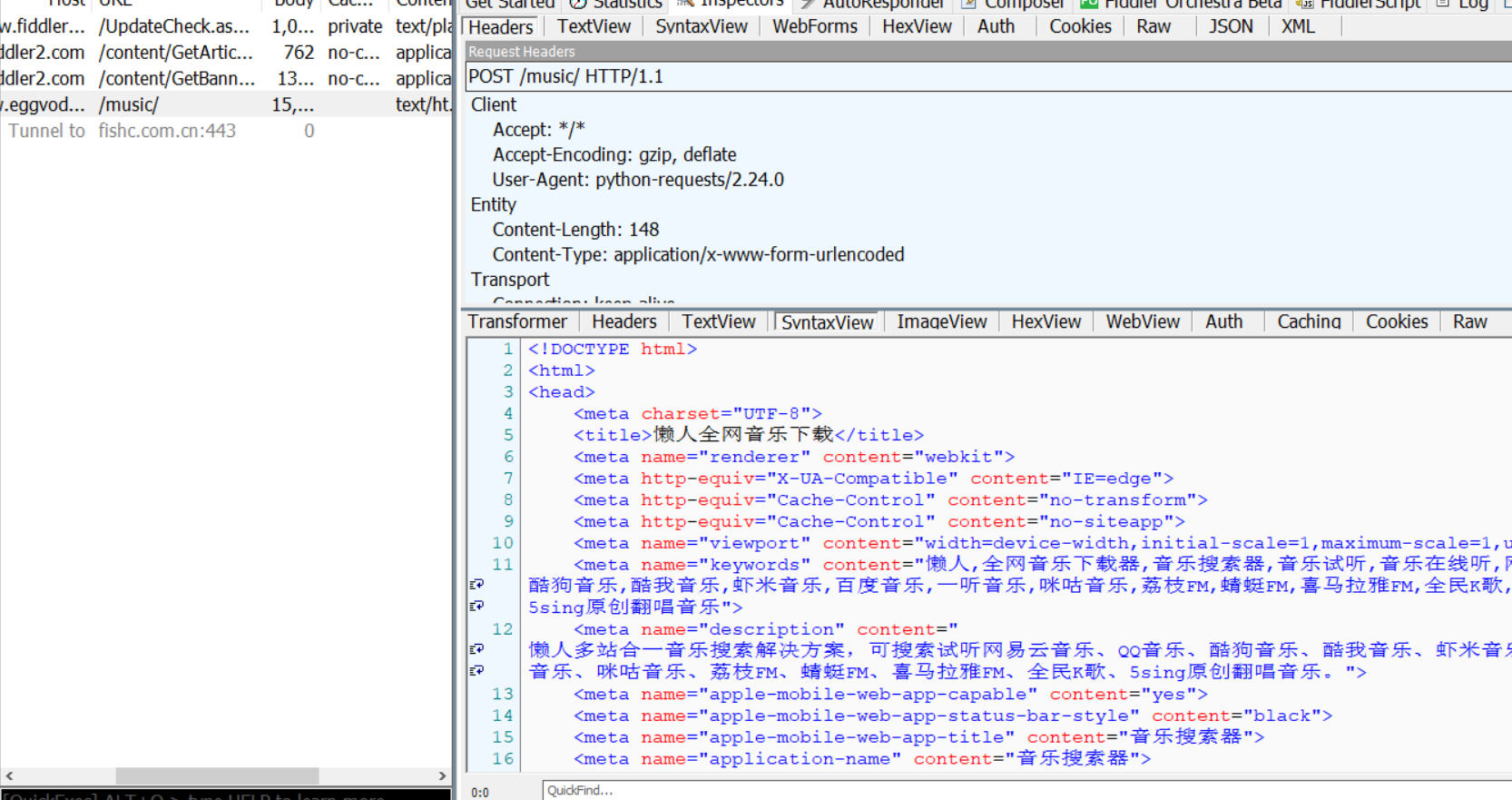The height and width of the screenshot is (800, 1512).
Task: Open the WebForms request tab
Action: (x=815, y=27)
